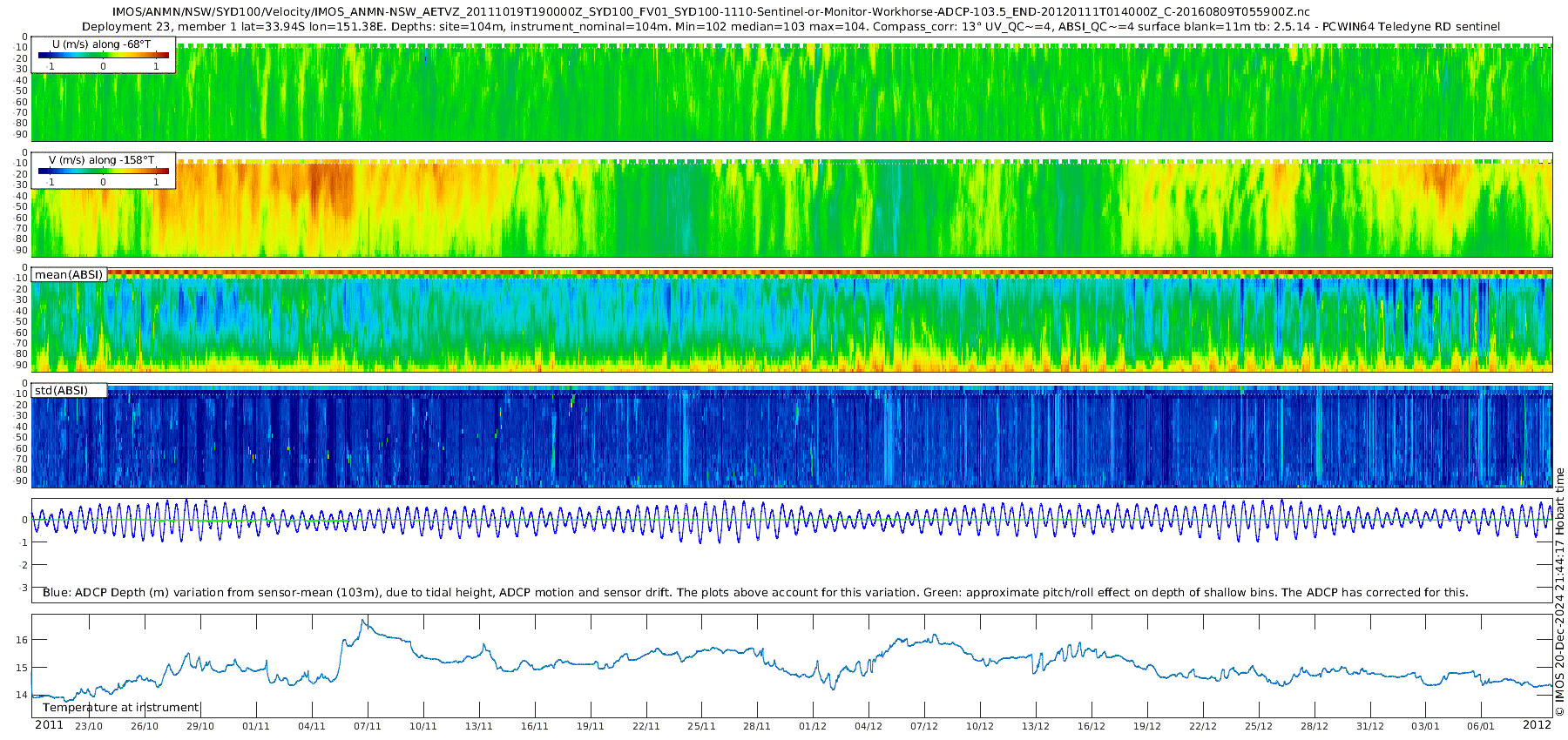Click the 2011 year label at axis start
Image resolution: width=1568 pixels, height=740 pixels.
49,725
